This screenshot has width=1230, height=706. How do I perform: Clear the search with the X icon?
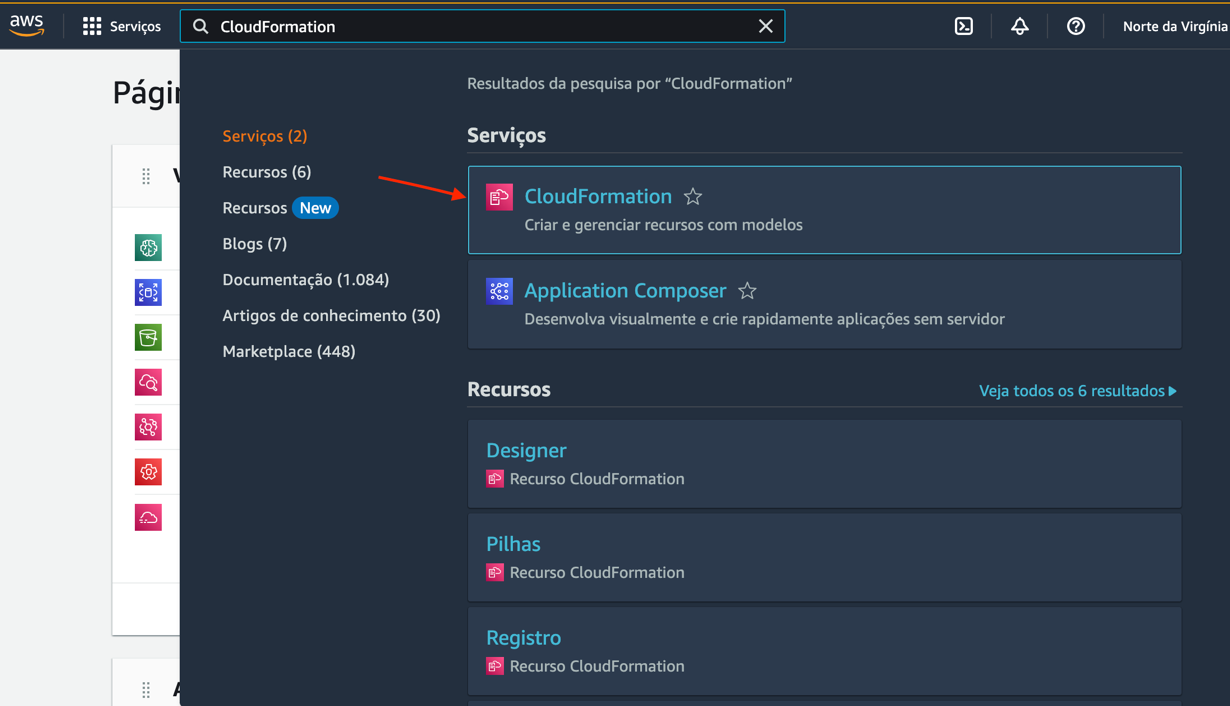click(x=765, y=26)
